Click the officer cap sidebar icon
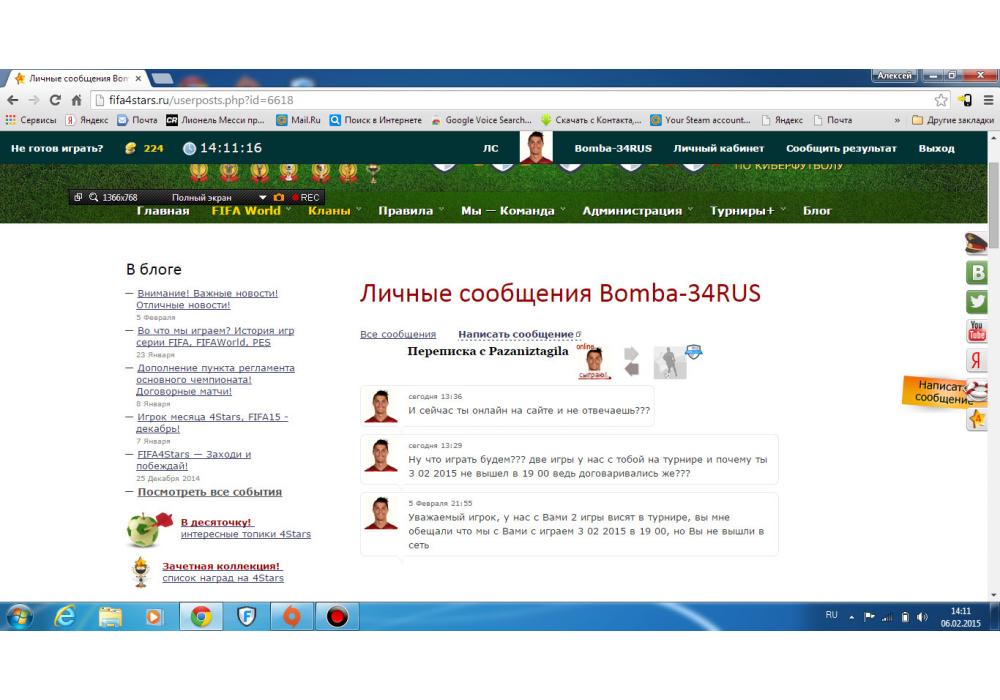 (976, 243)
